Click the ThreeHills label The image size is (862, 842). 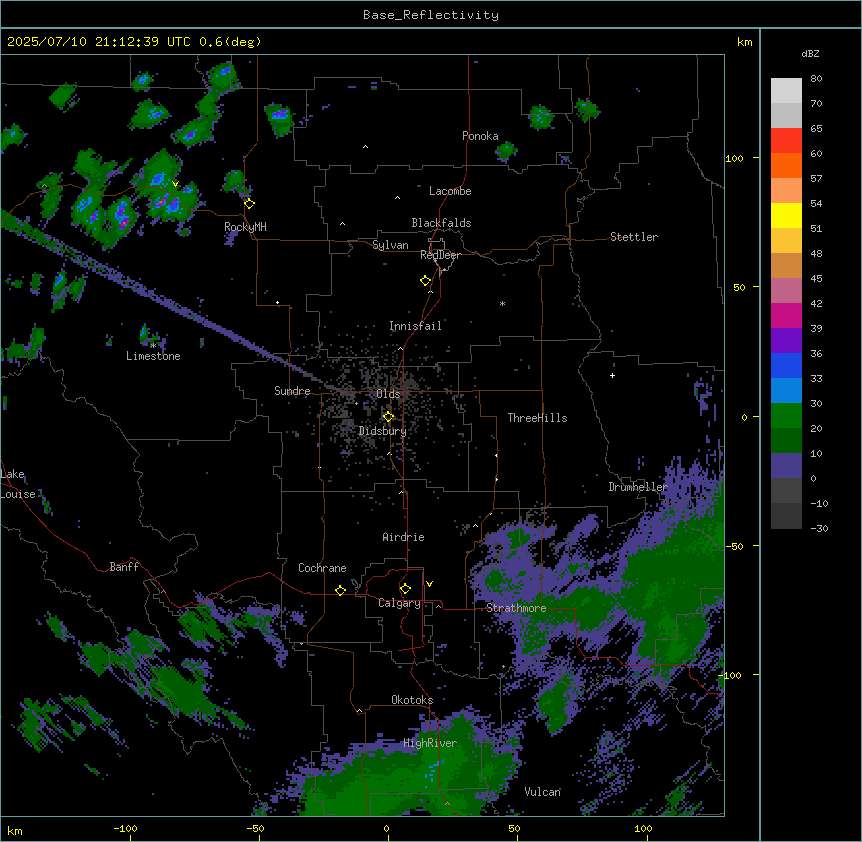537,418
